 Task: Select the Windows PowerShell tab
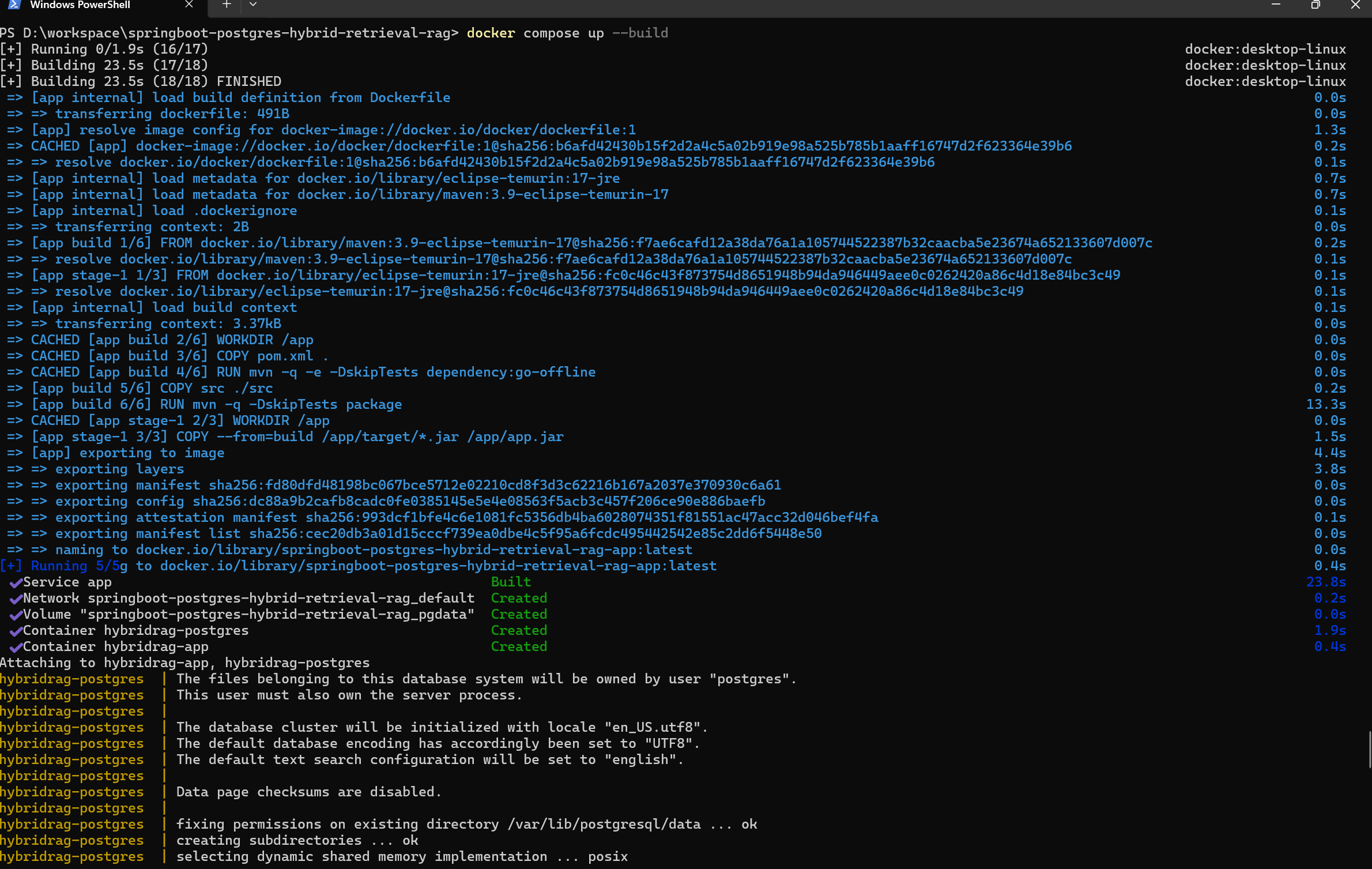(x=81, y=5)
